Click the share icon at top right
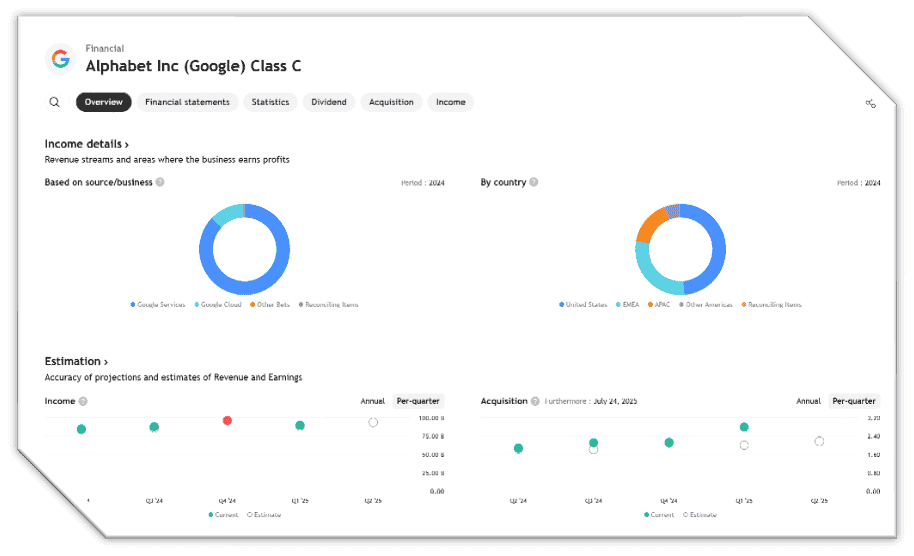 pos(870,103)
